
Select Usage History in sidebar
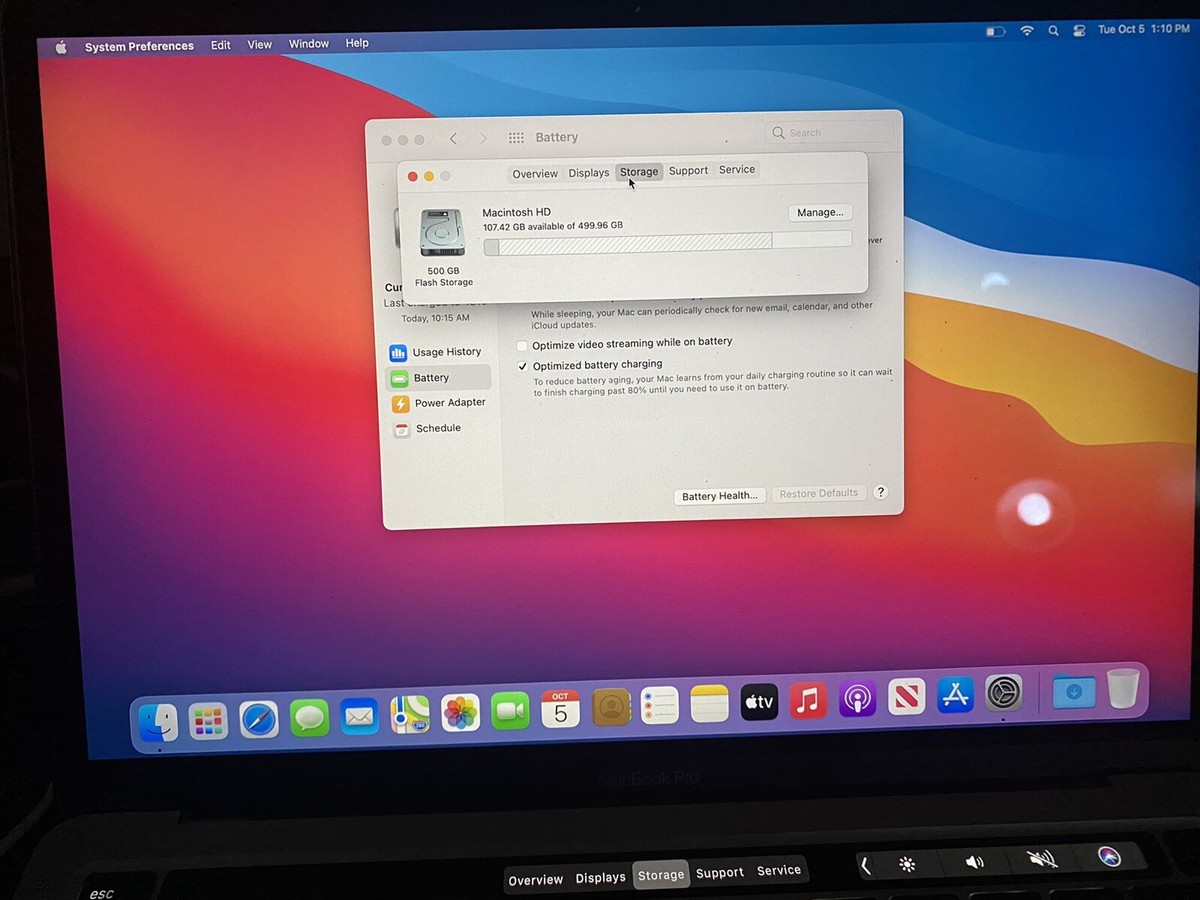[438, 352]
